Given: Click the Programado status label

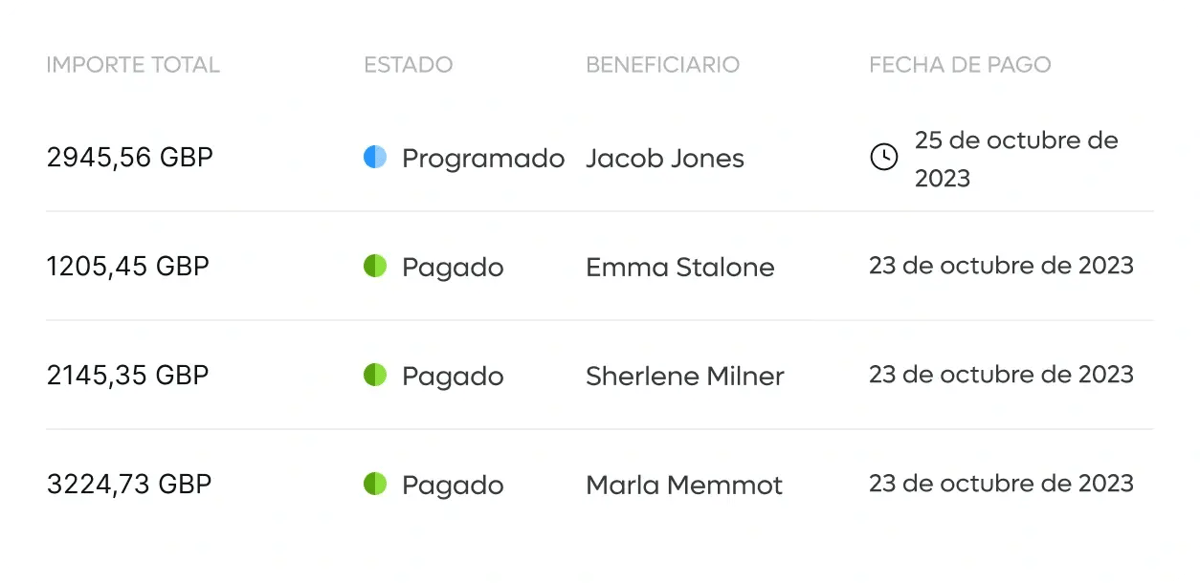Looking at the screenshot, I should (483, 158).
